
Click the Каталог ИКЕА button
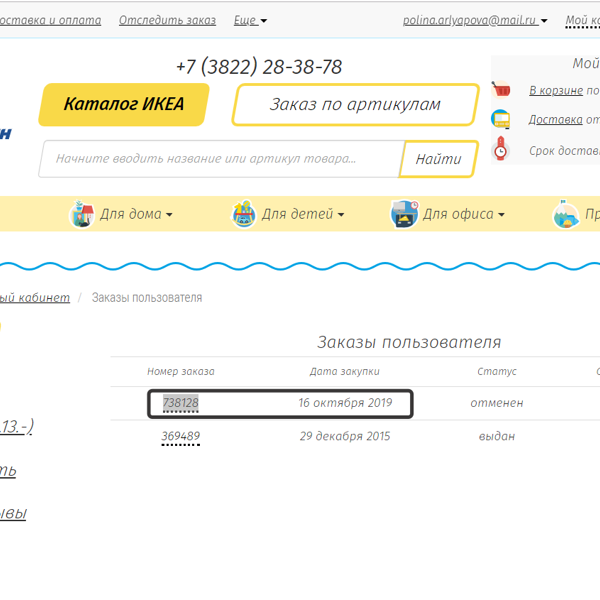(124, 104)
